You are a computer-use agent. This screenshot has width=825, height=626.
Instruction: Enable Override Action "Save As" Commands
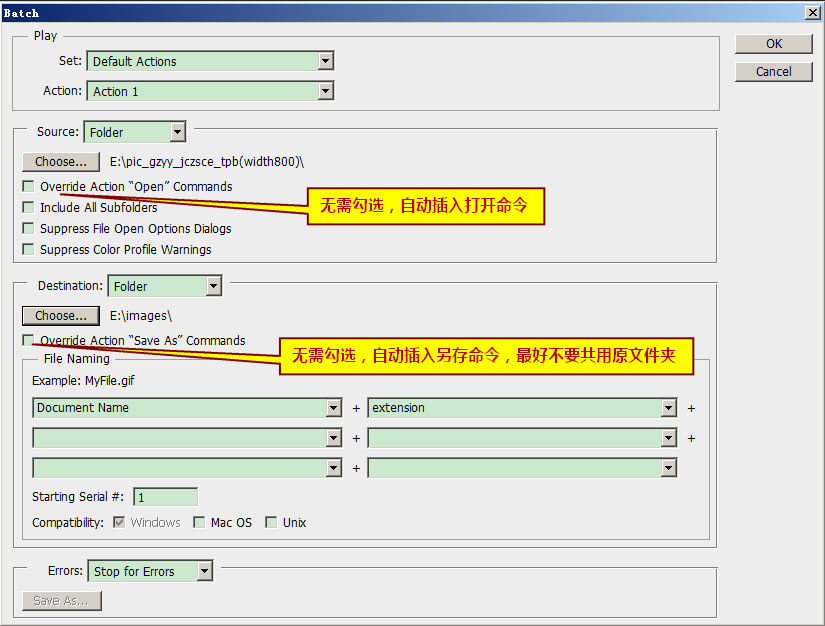coord(29,340)
